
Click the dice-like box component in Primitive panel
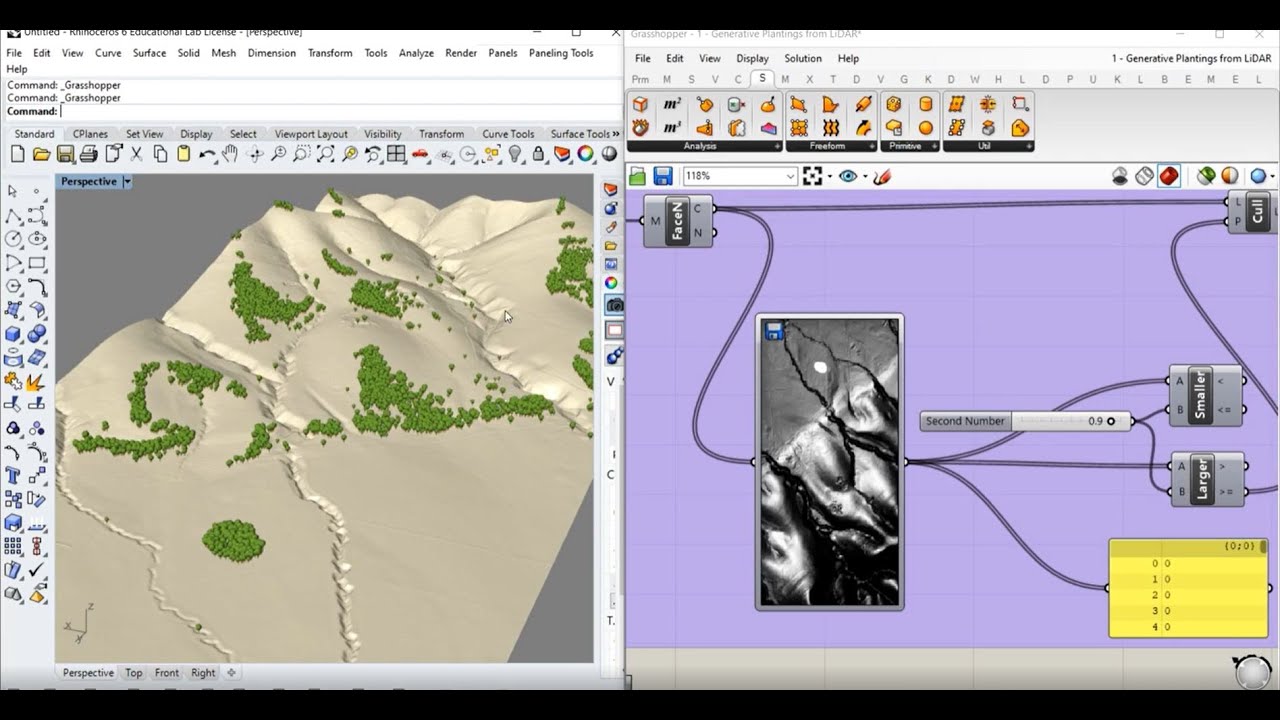(x=894, y=104)
